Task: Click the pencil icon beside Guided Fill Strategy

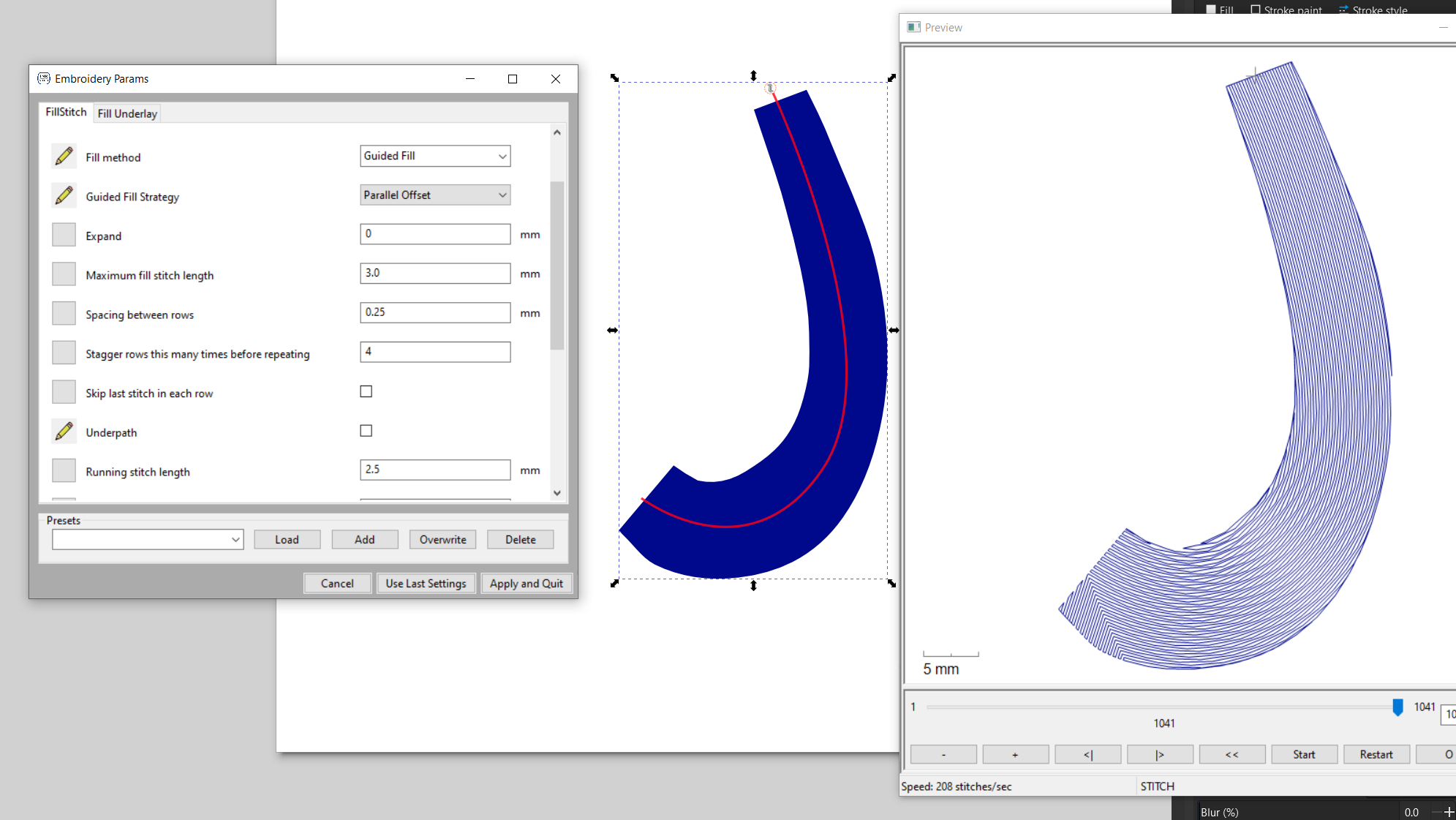Action: [x=64, y=195]
